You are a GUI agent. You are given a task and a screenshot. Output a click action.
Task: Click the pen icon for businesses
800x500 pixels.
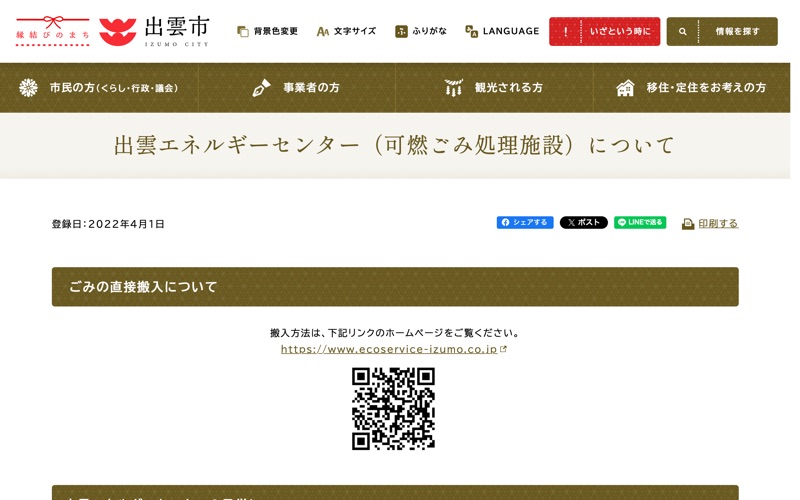point(261,88)
